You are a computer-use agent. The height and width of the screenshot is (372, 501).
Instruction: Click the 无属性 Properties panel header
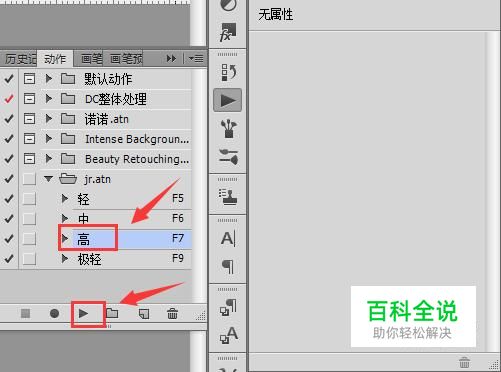[x=276, y=15]
